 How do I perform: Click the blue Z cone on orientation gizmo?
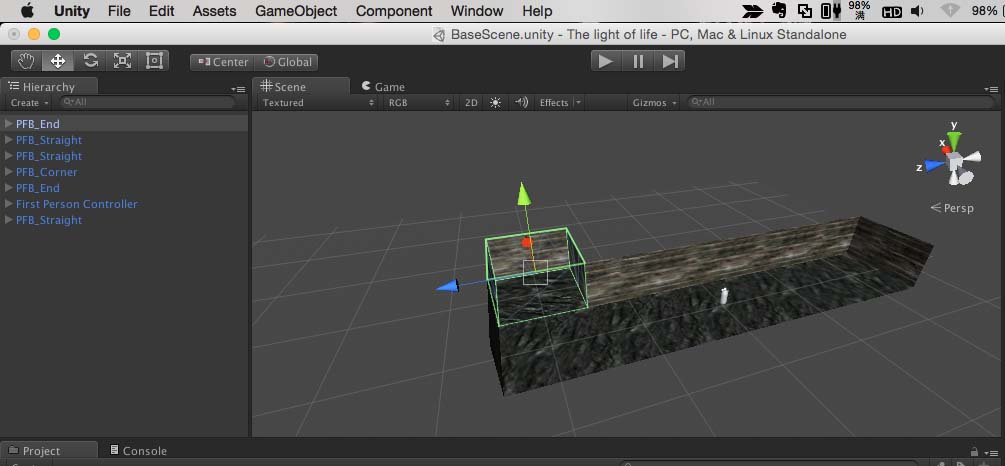coord(934,165)
